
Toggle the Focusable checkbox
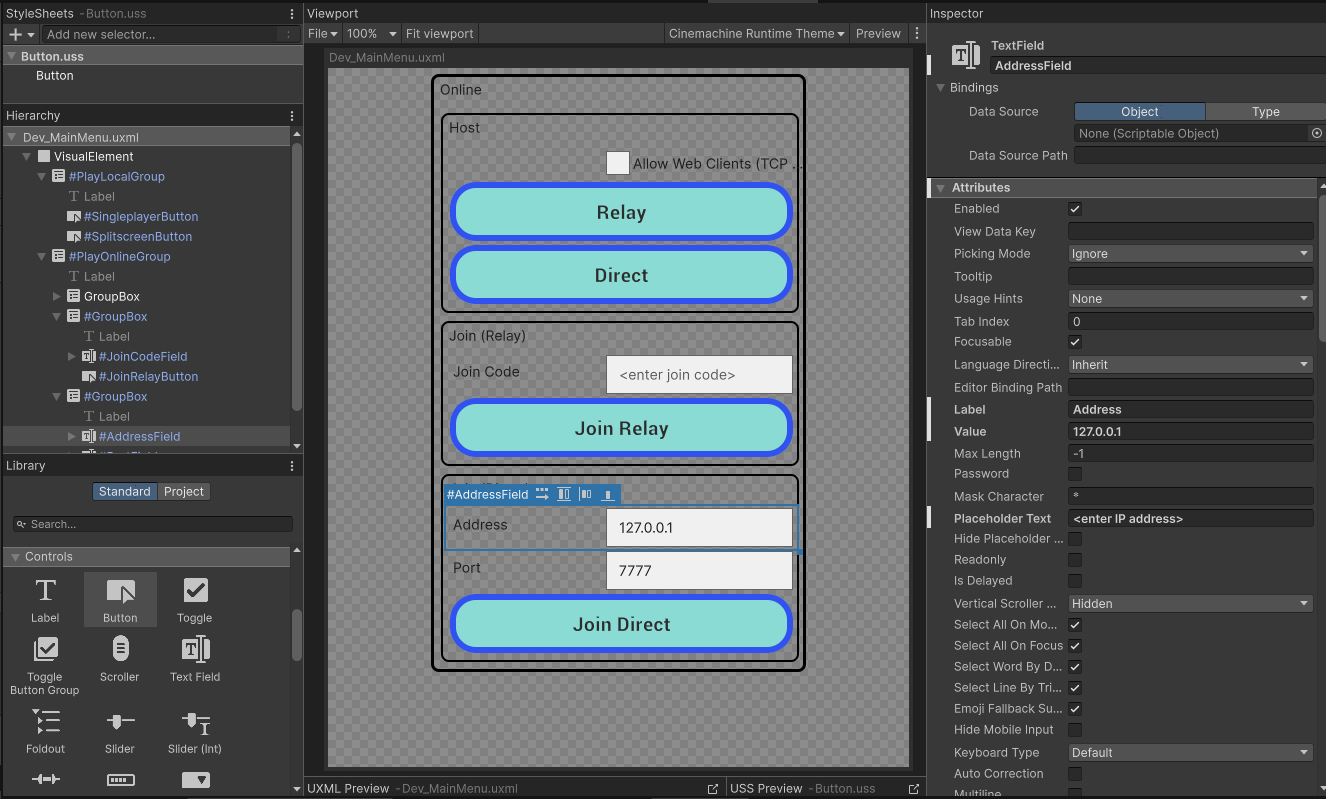(x=1075, y=342)
